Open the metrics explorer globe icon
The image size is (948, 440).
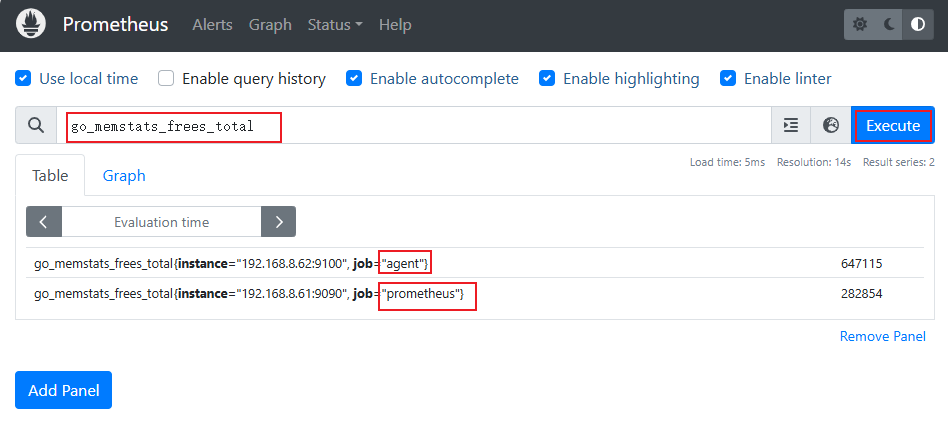(830, 126)
